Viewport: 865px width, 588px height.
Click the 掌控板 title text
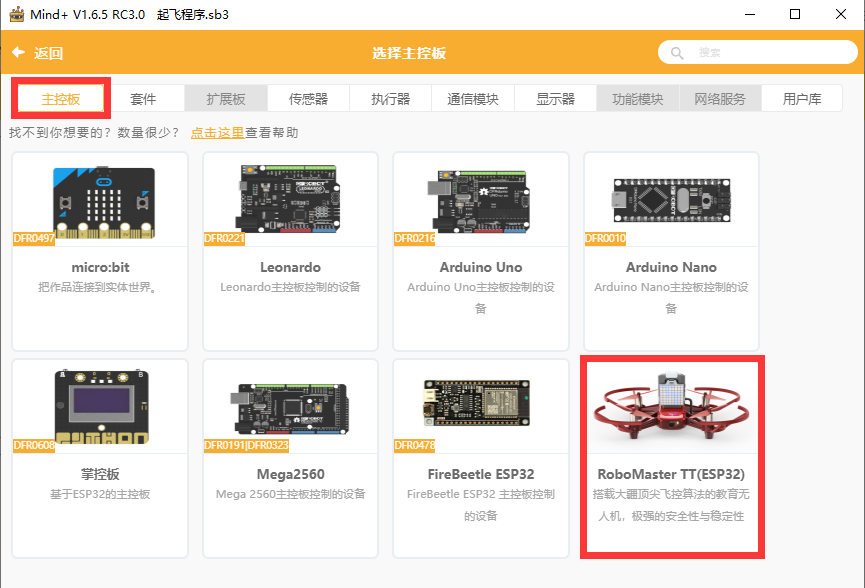click(100, 474)
